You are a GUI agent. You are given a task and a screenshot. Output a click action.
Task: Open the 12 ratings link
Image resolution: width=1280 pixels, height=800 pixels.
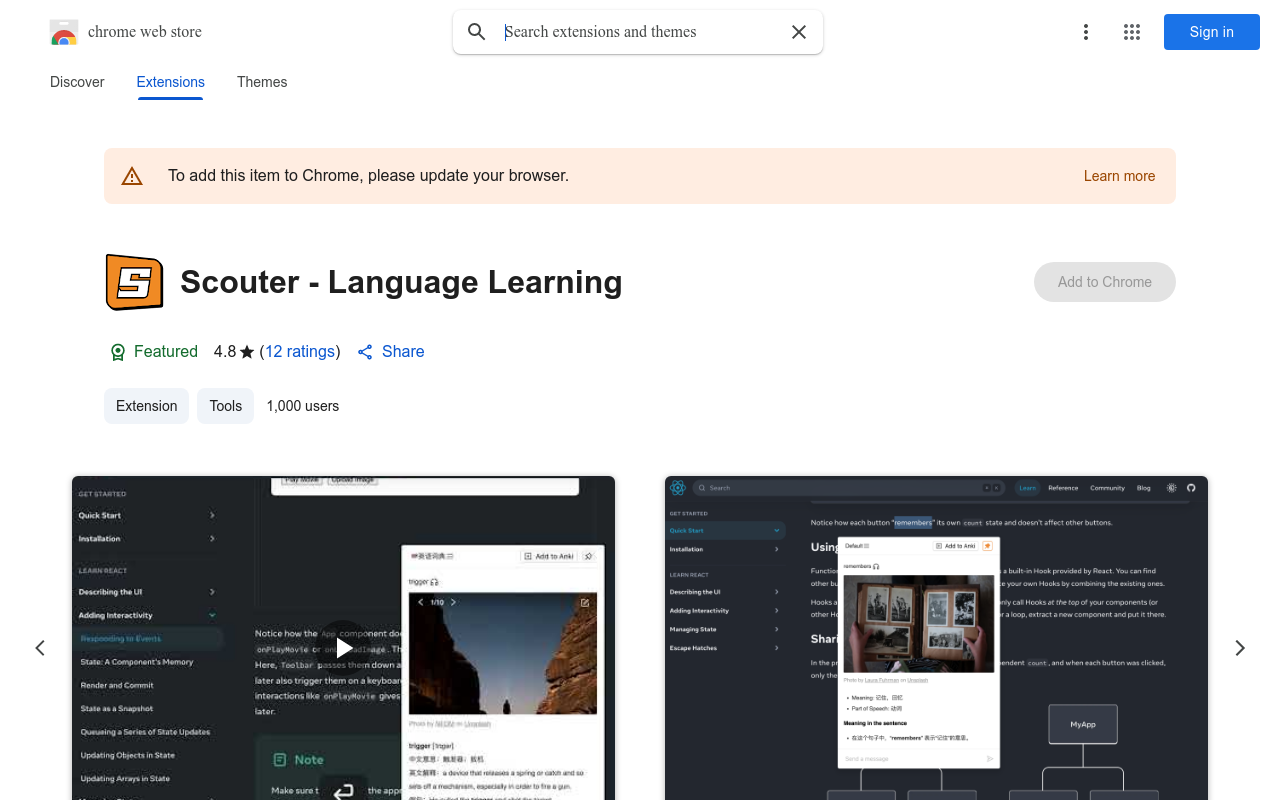click(x=300, y=352)
